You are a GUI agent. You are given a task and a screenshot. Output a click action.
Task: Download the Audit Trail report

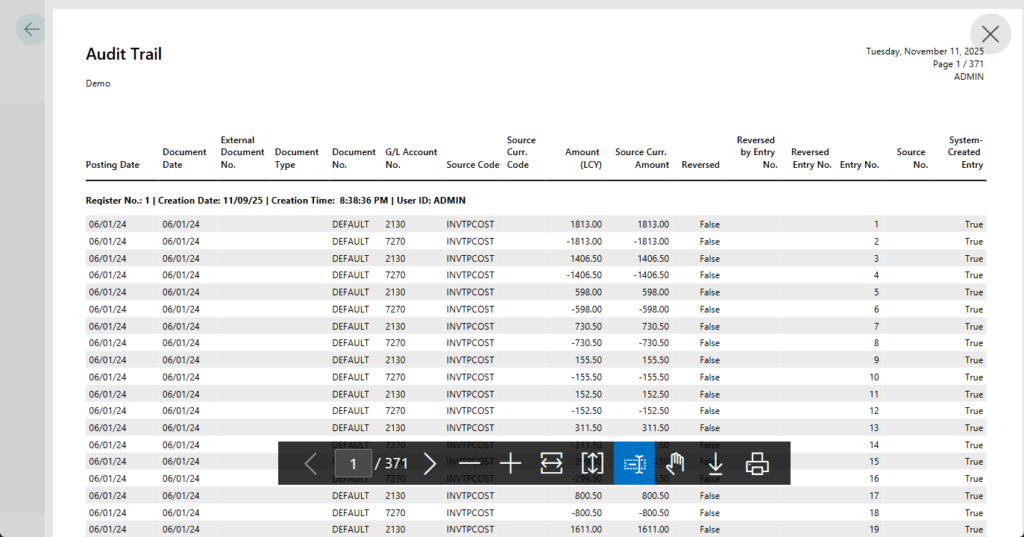(x=715, y=464)
